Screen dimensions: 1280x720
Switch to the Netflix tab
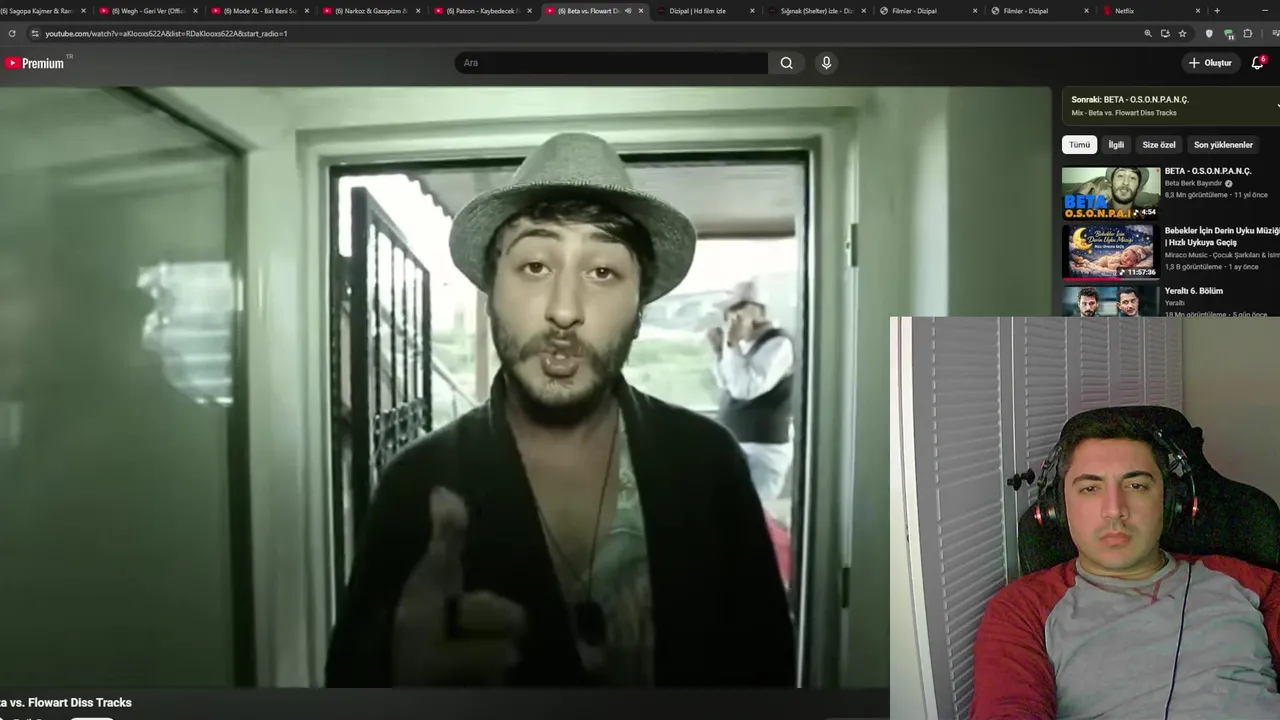click(1151, 11)
